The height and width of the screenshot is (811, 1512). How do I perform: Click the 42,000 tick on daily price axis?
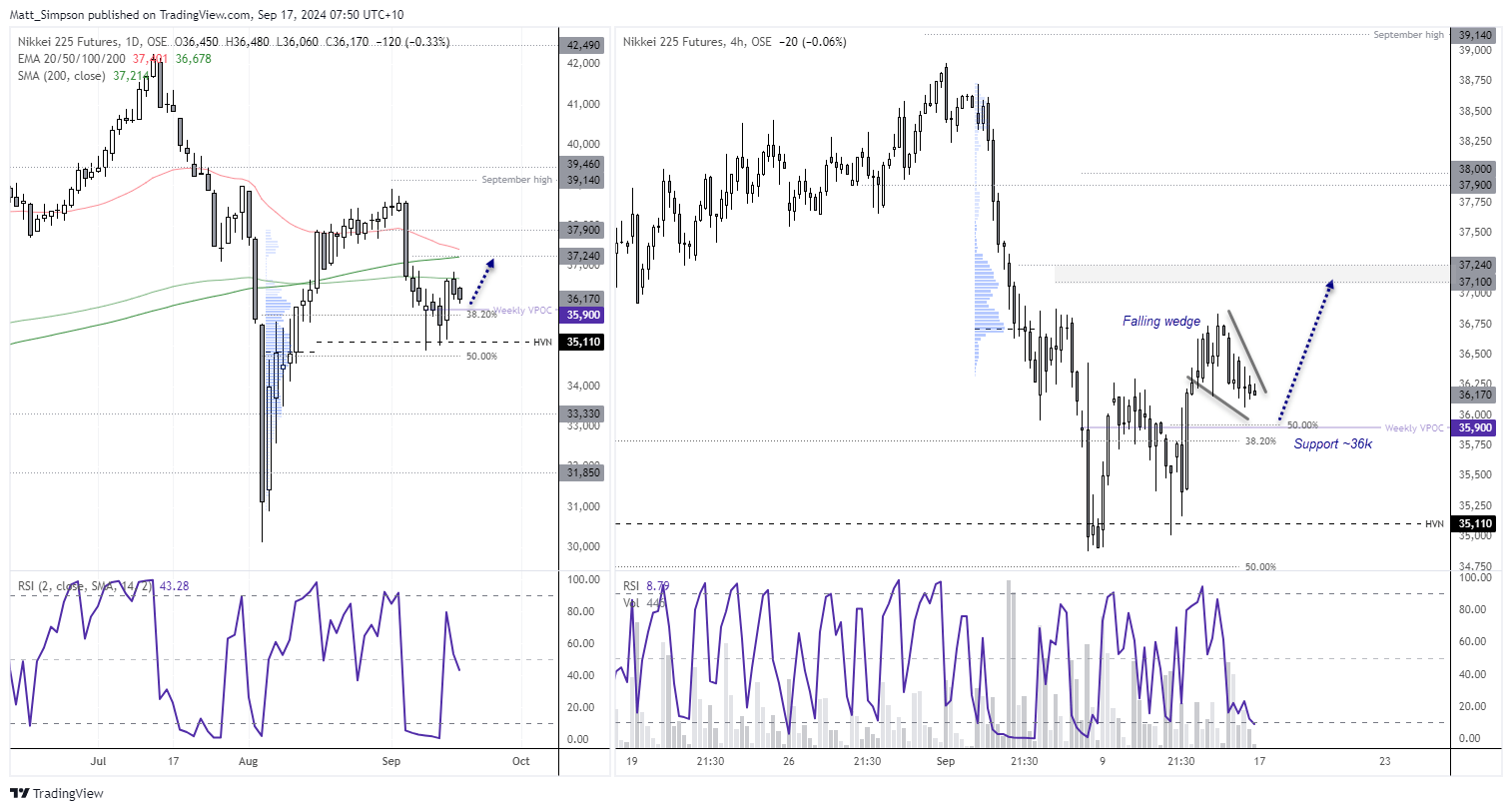[583, 63]
